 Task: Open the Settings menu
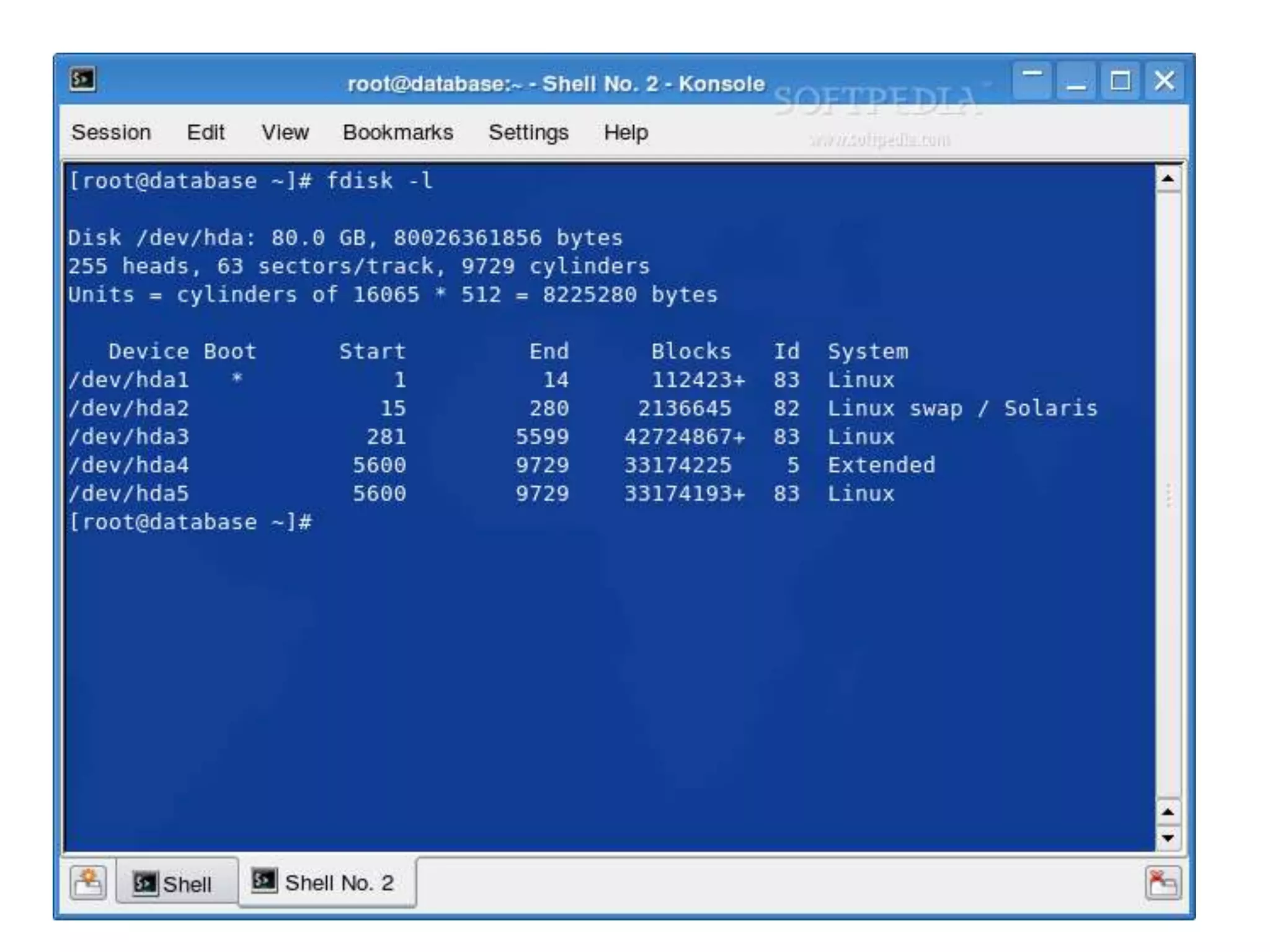(528, 133)
